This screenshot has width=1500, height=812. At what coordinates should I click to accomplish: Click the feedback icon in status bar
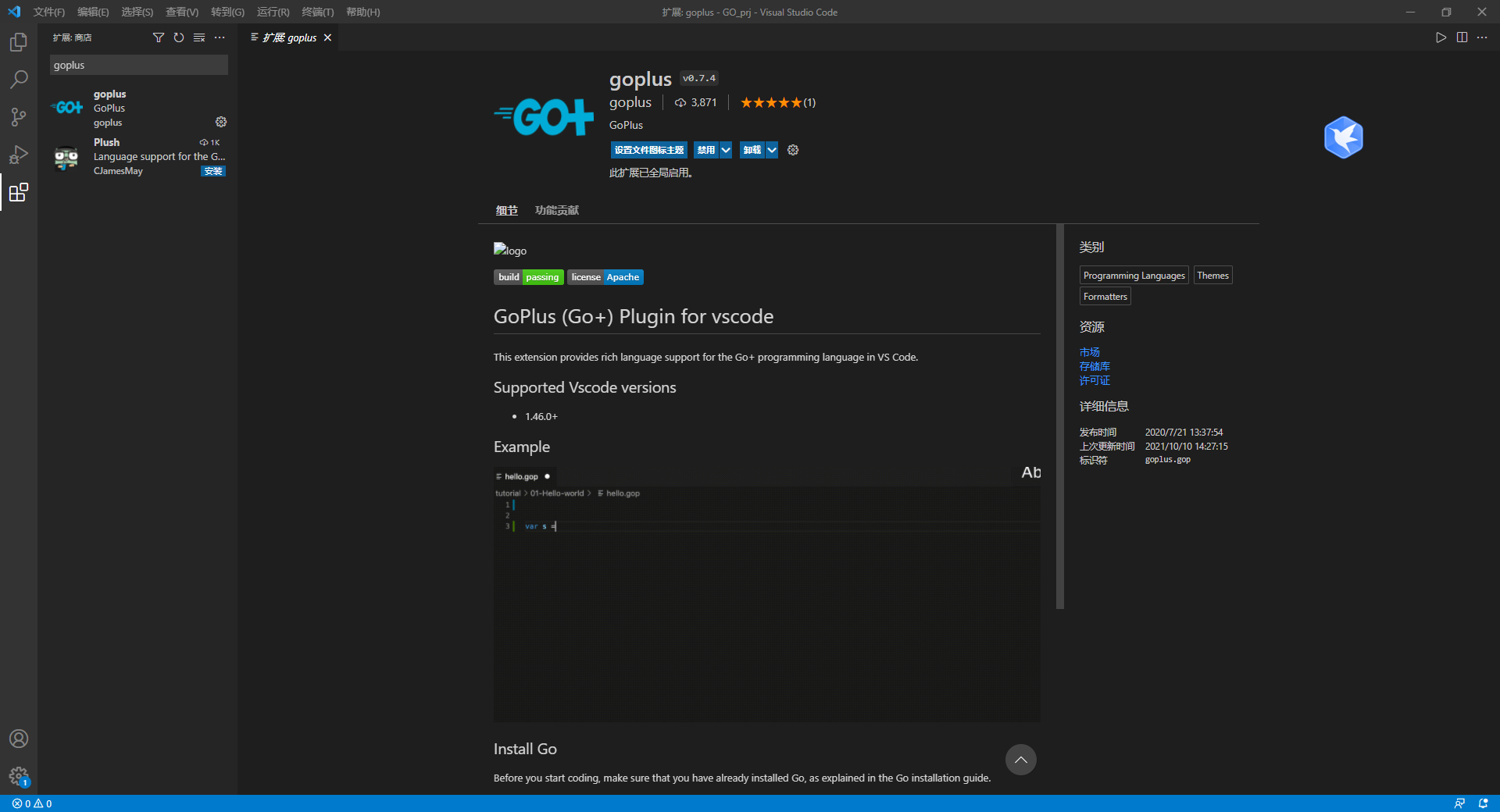(x=1459, y=803)
